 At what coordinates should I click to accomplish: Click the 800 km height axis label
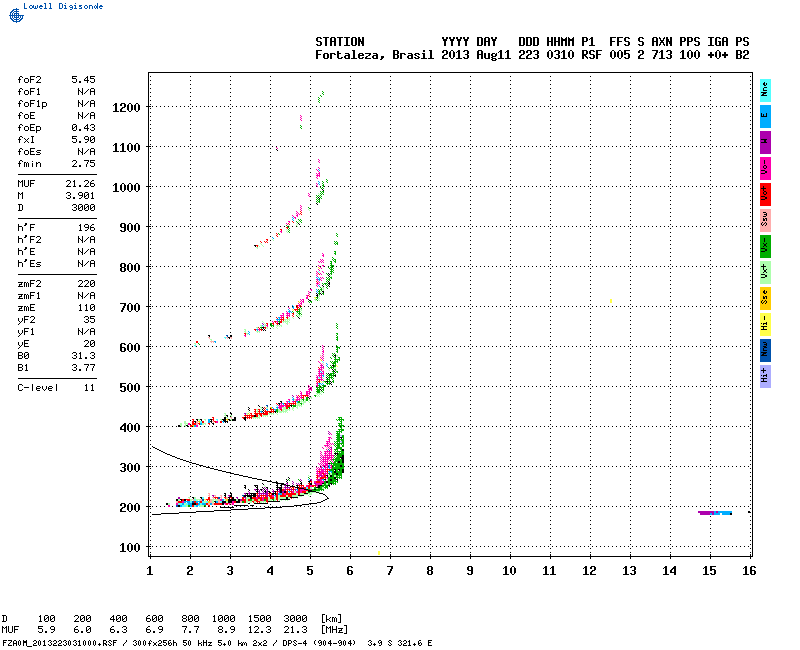(x=130, y=267)
